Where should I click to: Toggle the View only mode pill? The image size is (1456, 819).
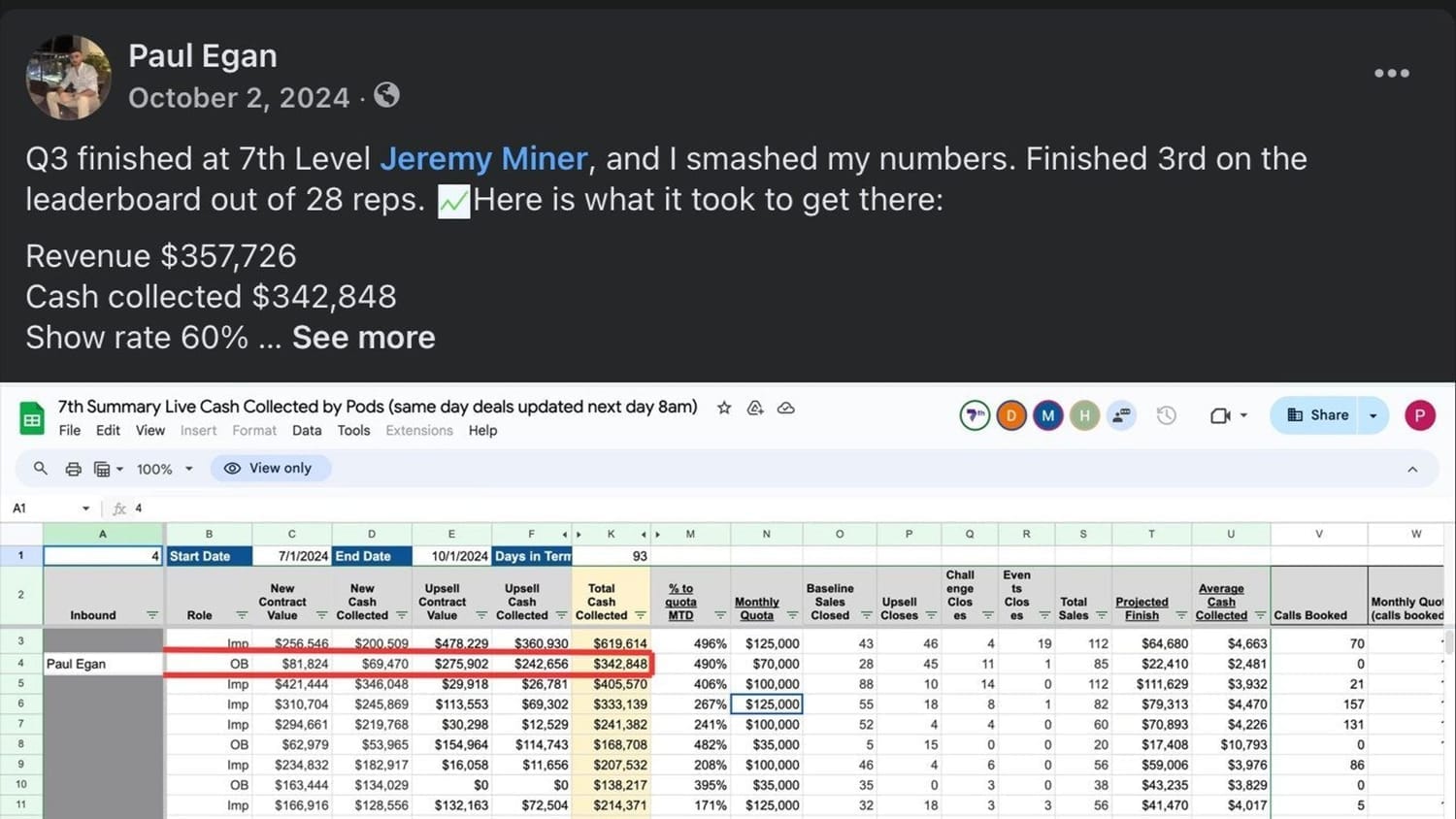tap(269, 469)
